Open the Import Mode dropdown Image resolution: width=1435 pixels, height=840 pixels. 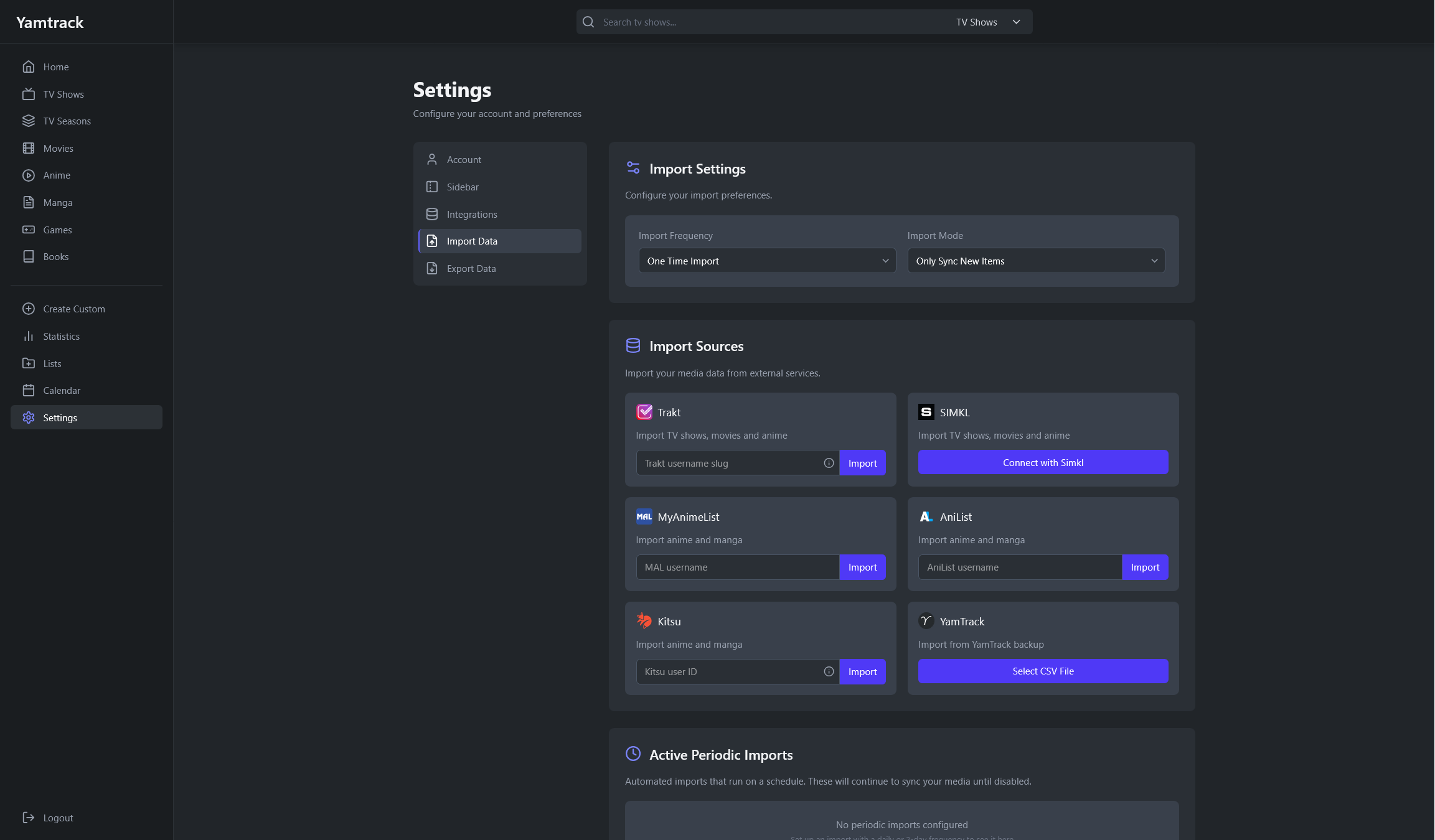click(1036, 261)
